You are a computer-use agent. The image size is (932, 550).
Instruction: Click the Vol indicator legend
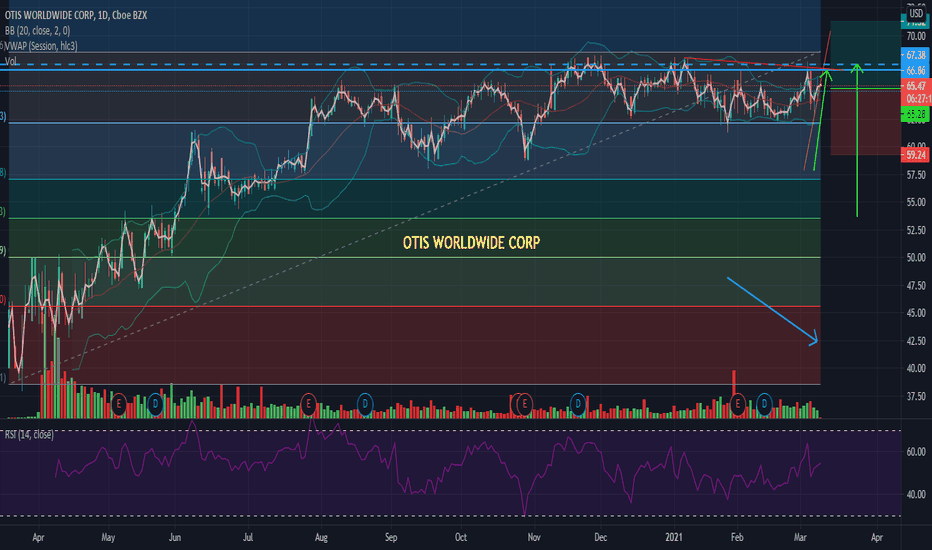[x=11, y=61]
